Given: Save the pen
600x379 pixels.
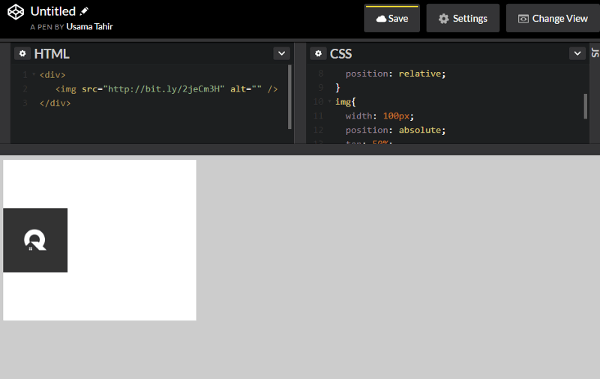Looking at the screenshot, I should [392, 18].
